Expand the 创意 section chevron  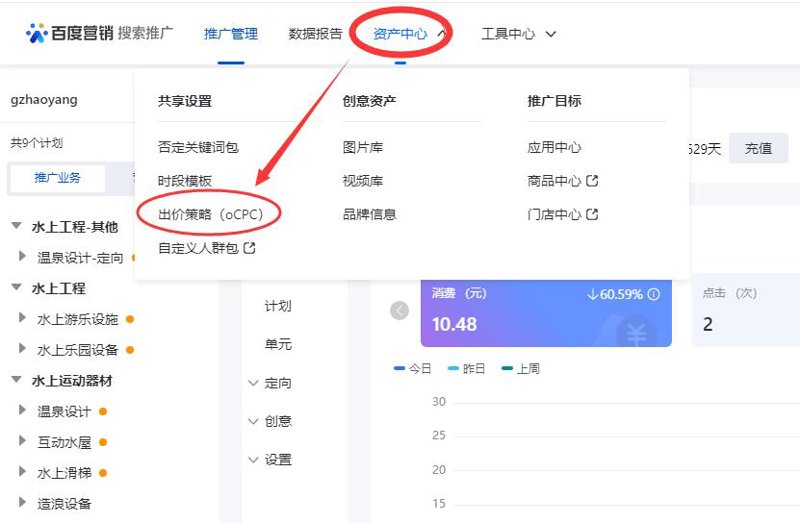pos(253,421)
